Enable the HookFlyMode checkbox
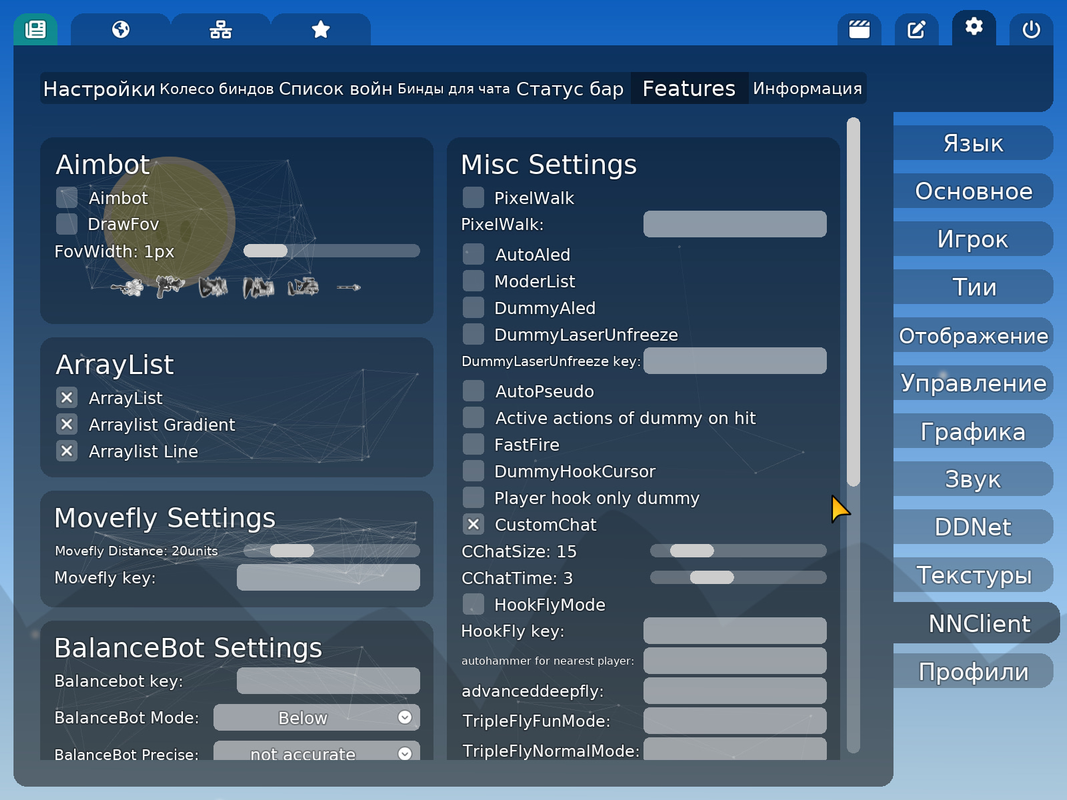This screenshot has width=1067, height=800. (474, 605)
